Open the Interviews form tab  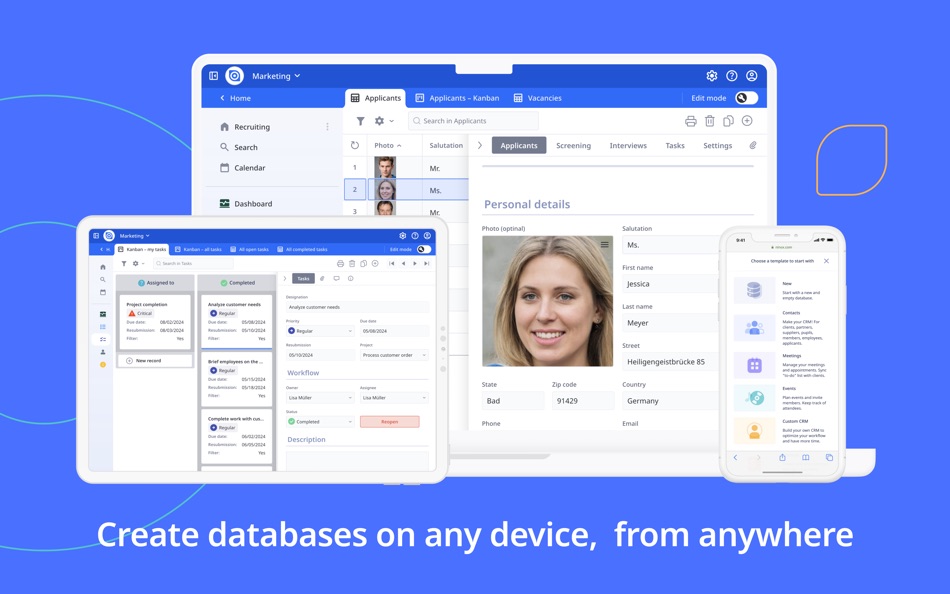point(628,145)
